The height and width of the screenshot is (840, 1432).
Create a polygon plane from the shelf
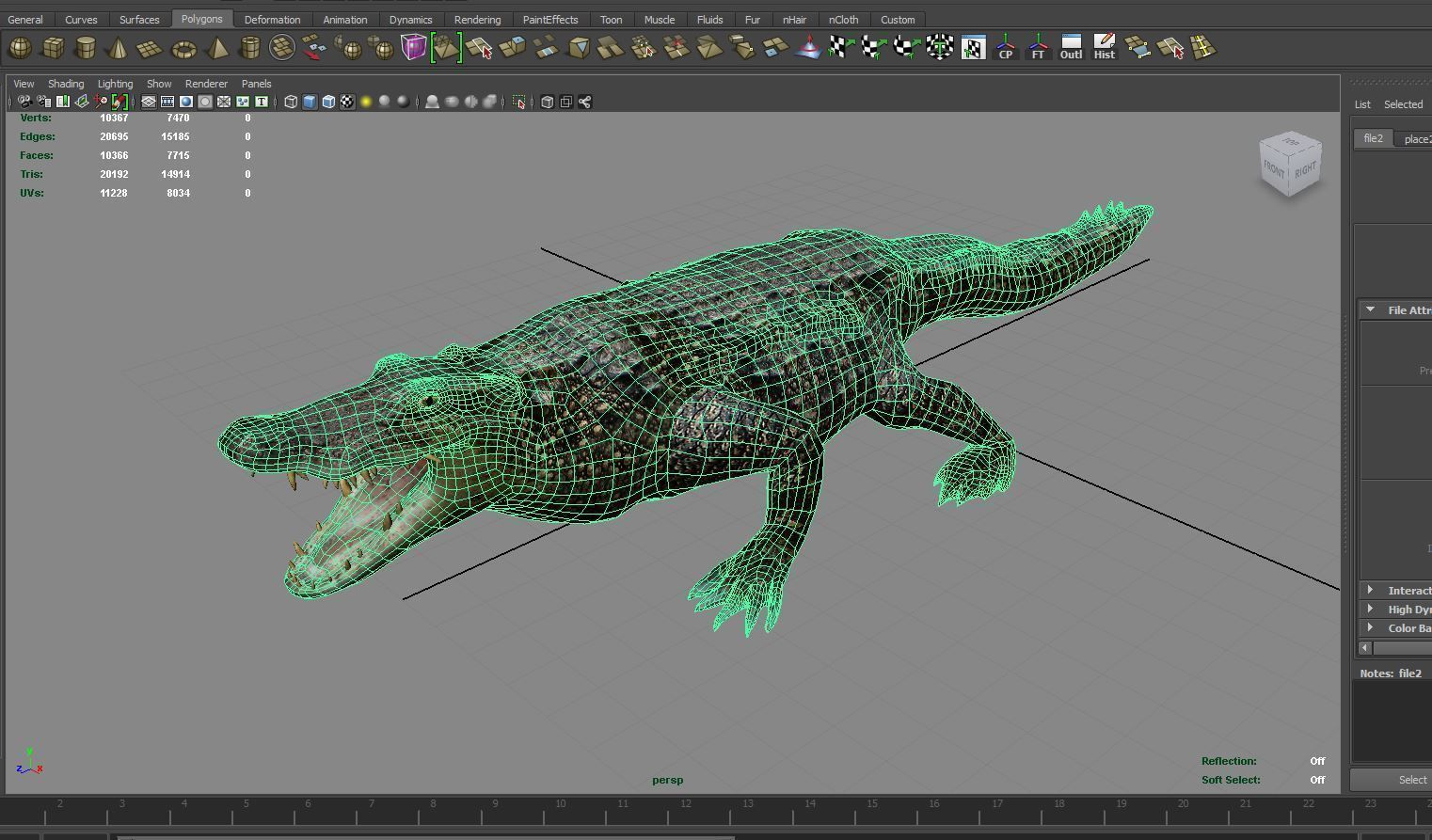pos(151,47)
